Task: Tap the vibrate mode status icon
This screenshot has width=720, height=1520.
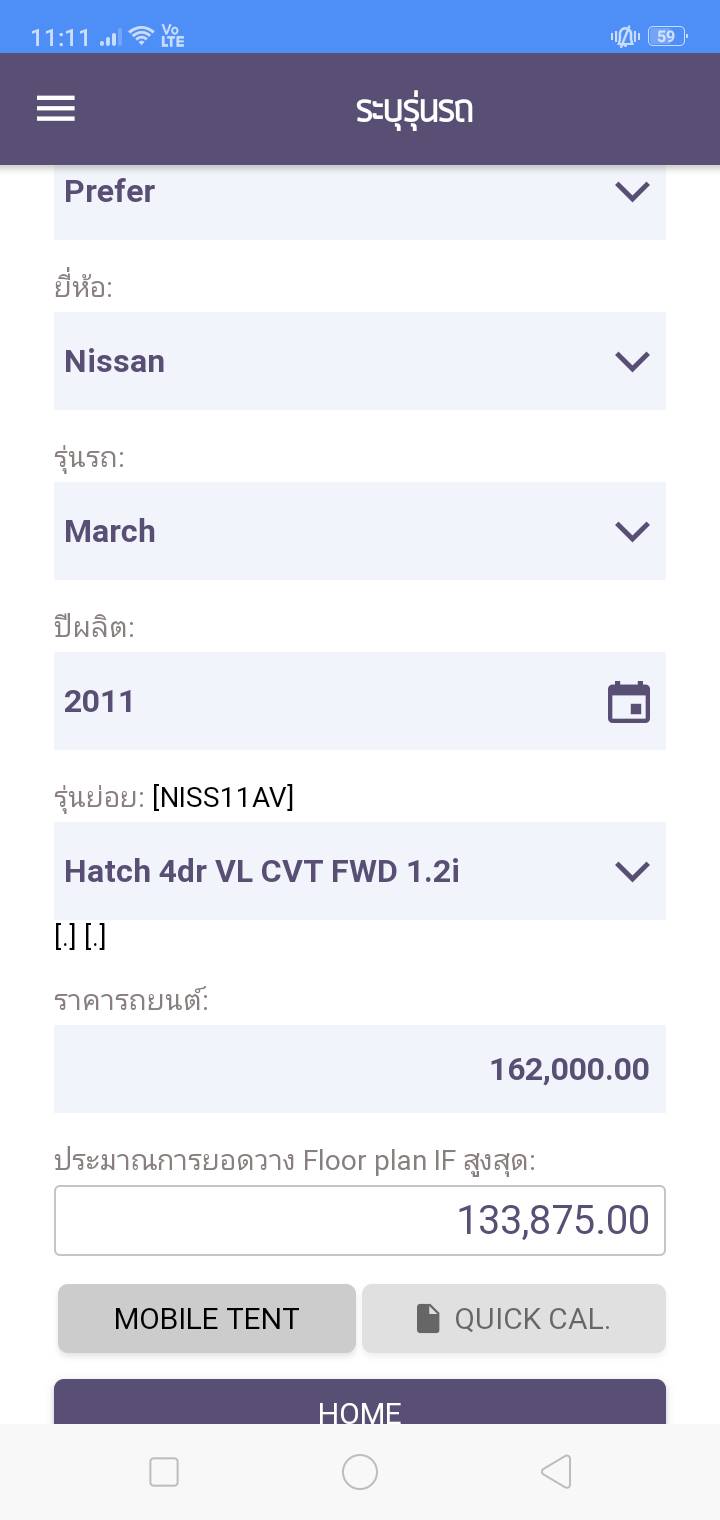Action: 624,37
